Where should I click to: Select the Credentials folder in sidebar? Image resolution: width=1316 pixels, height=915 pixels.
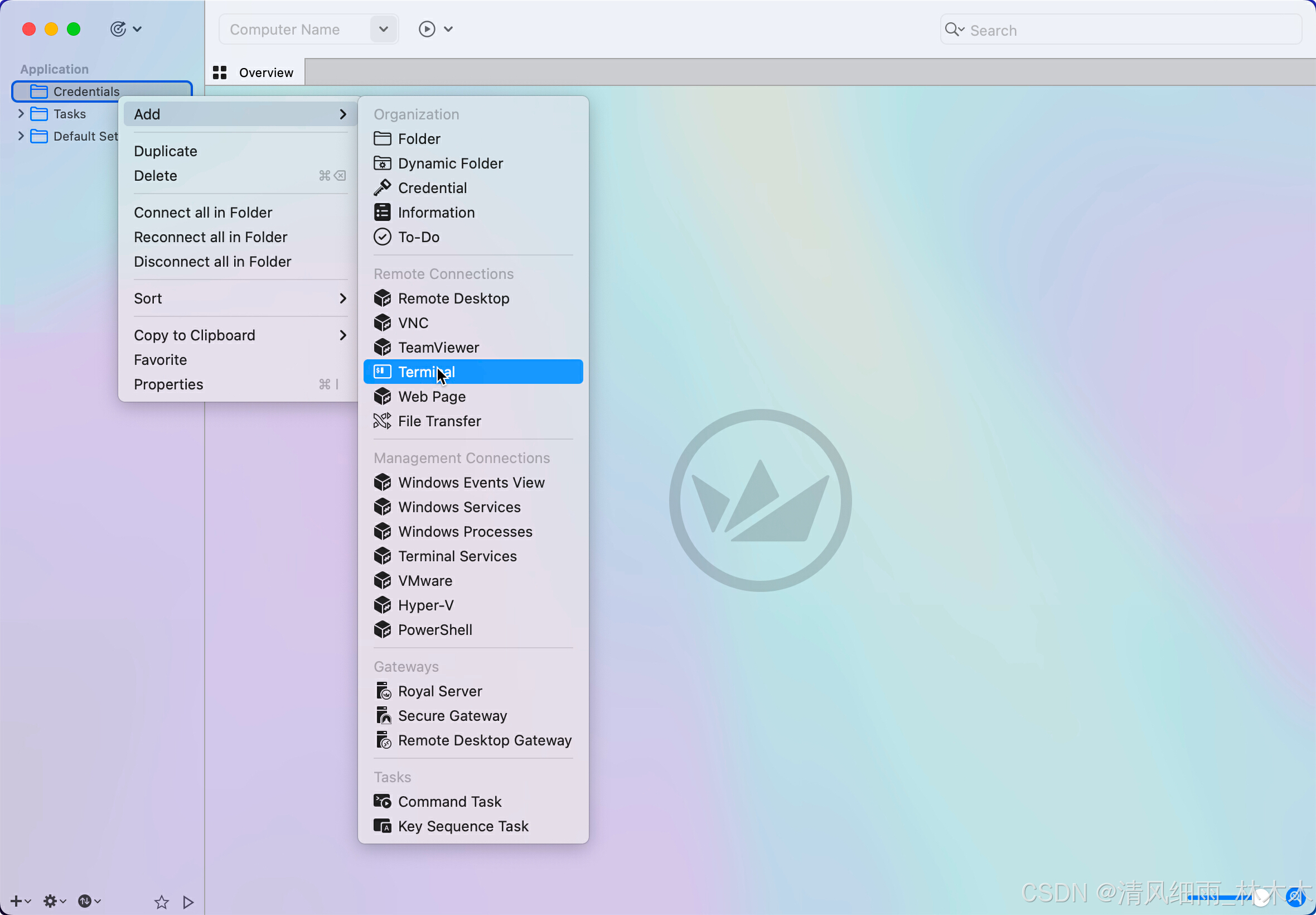102,91
